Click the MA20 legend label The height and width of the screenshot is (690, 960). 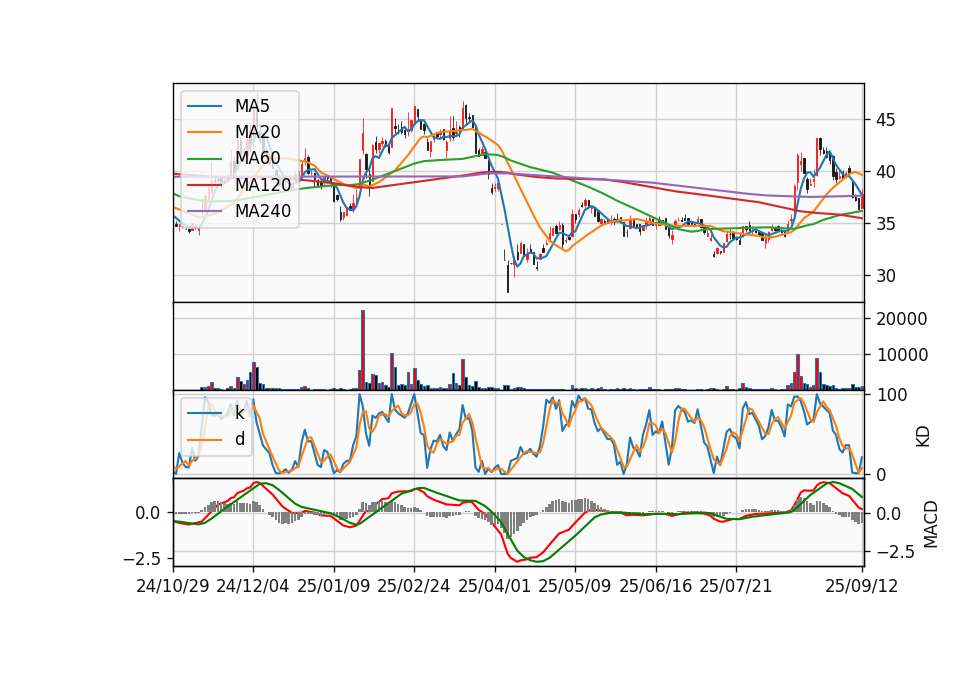pos(257,132)
